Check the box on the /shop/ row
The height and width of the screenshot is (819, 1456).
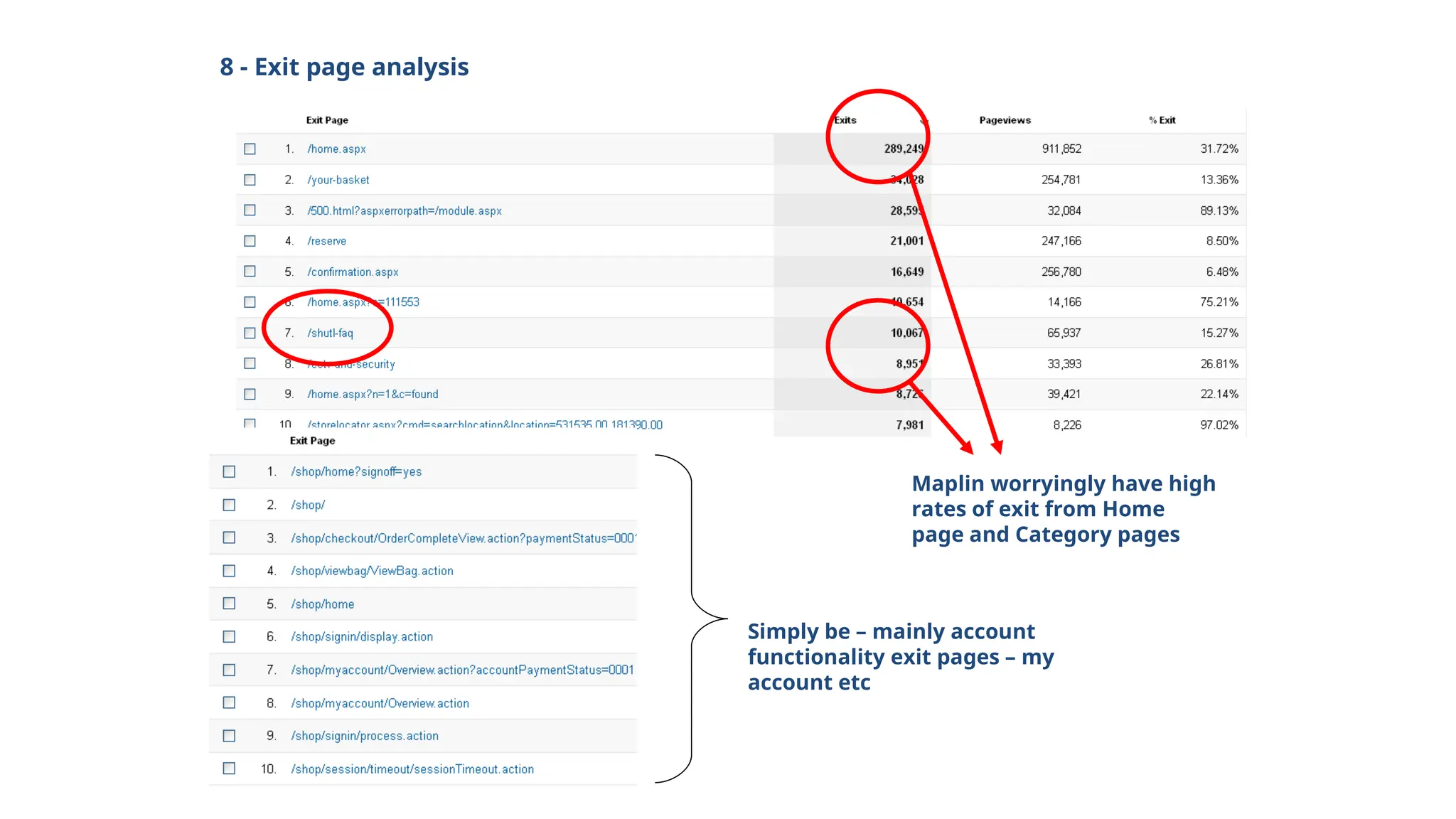[229, 505]
